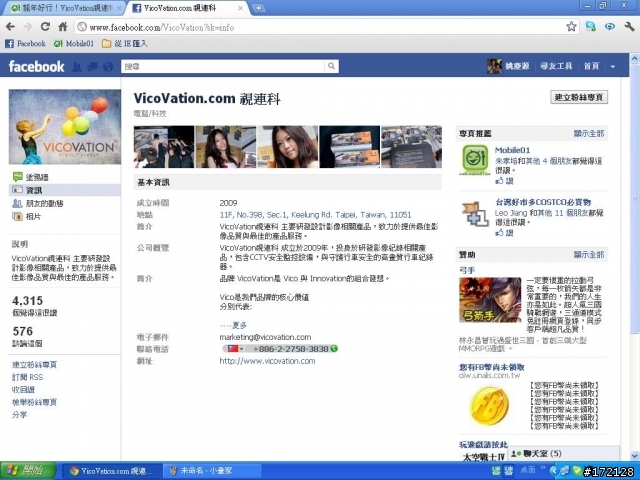Open the fourth photo showing product boxes
The image size is (640, 480).
click(350, 147)
